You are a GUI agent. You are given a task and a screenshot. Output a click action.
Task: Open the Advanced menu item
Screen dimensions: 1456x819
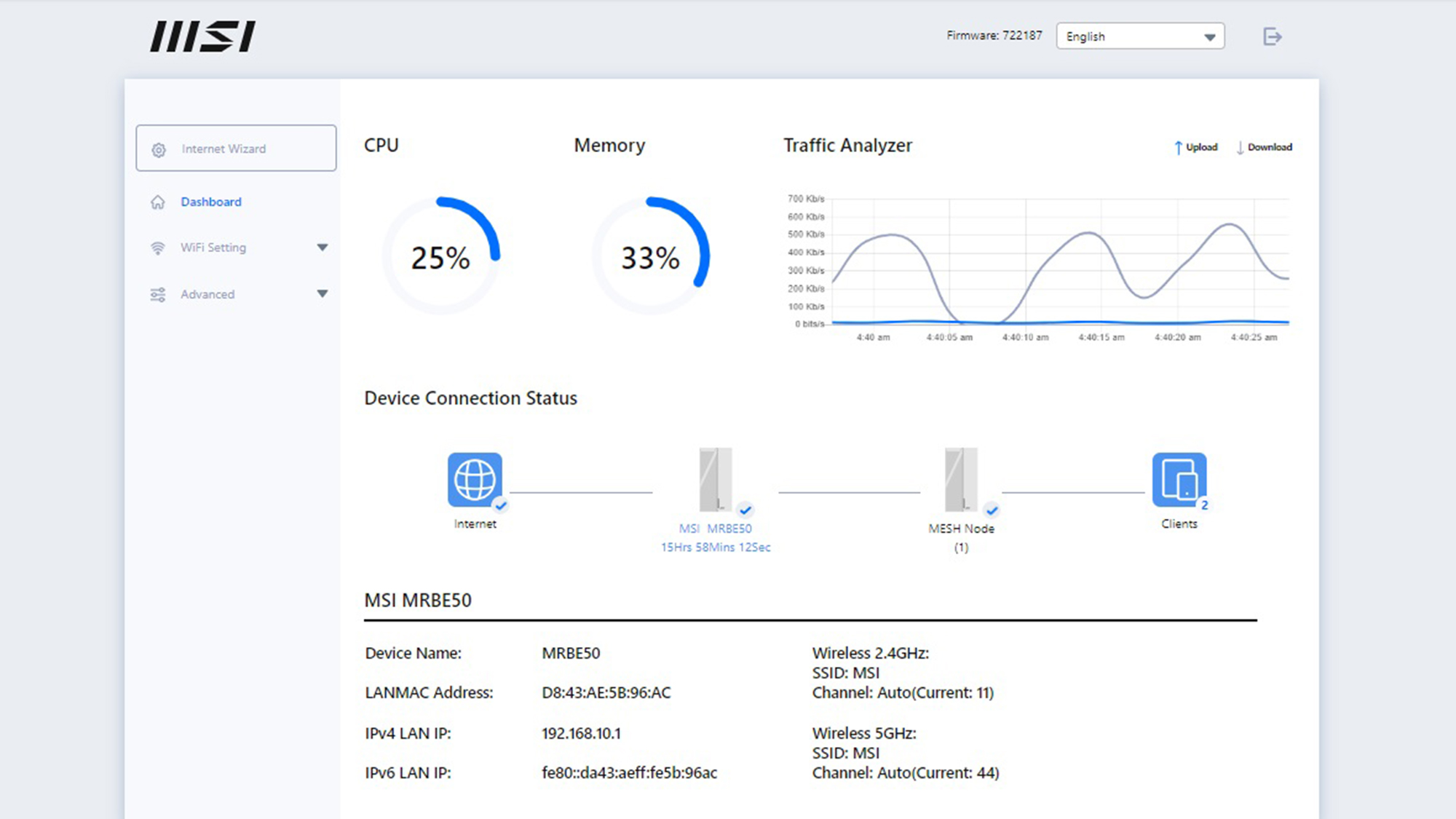(x=207, y=294)
